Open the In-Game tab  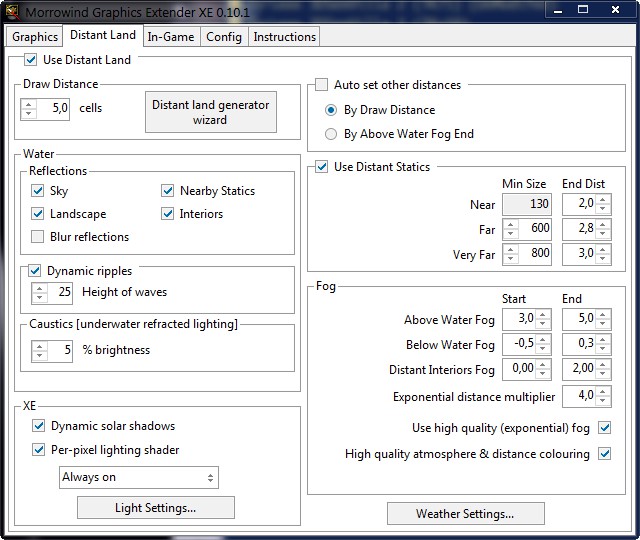click(x=171, y=37)
